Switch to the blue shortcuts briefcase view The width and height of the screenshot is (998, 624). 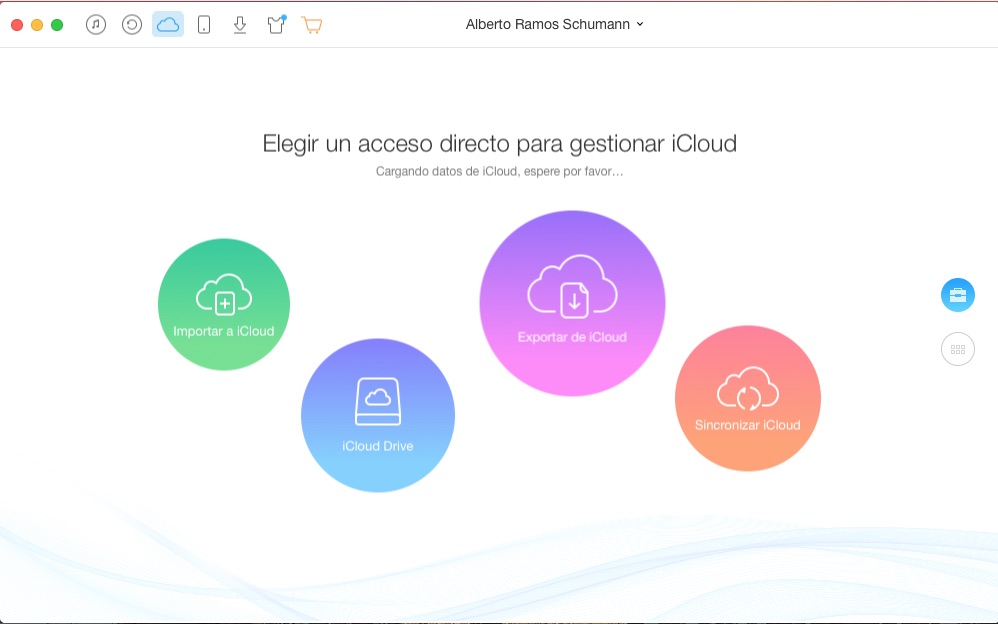958,295
